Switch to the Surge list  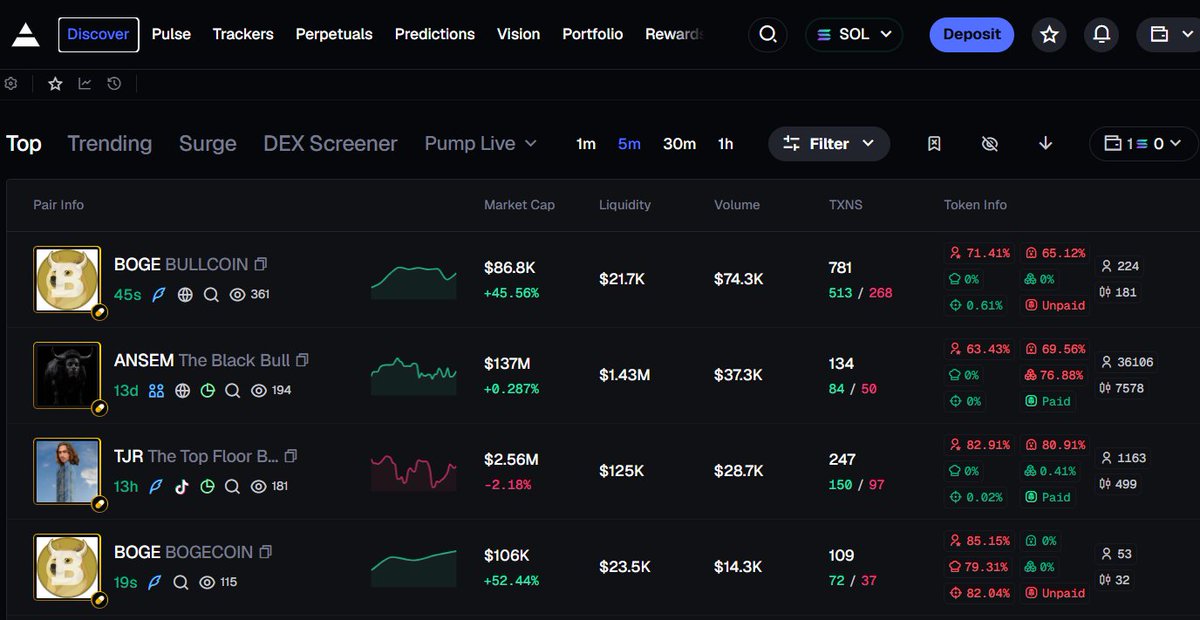click(x=208, y=144)
